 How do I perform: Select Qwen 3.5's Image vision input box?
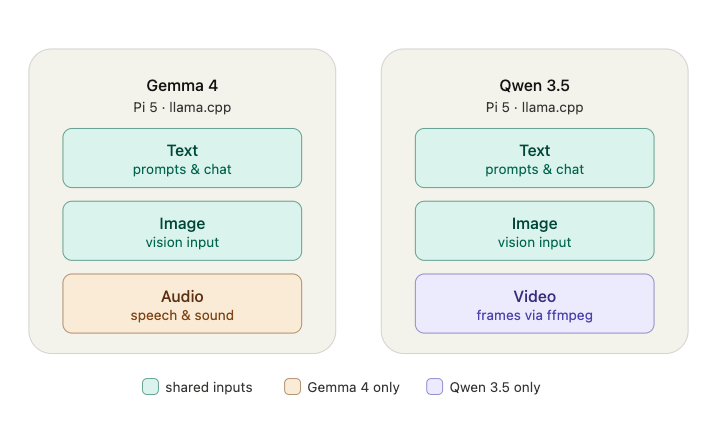tap(534, 231)
